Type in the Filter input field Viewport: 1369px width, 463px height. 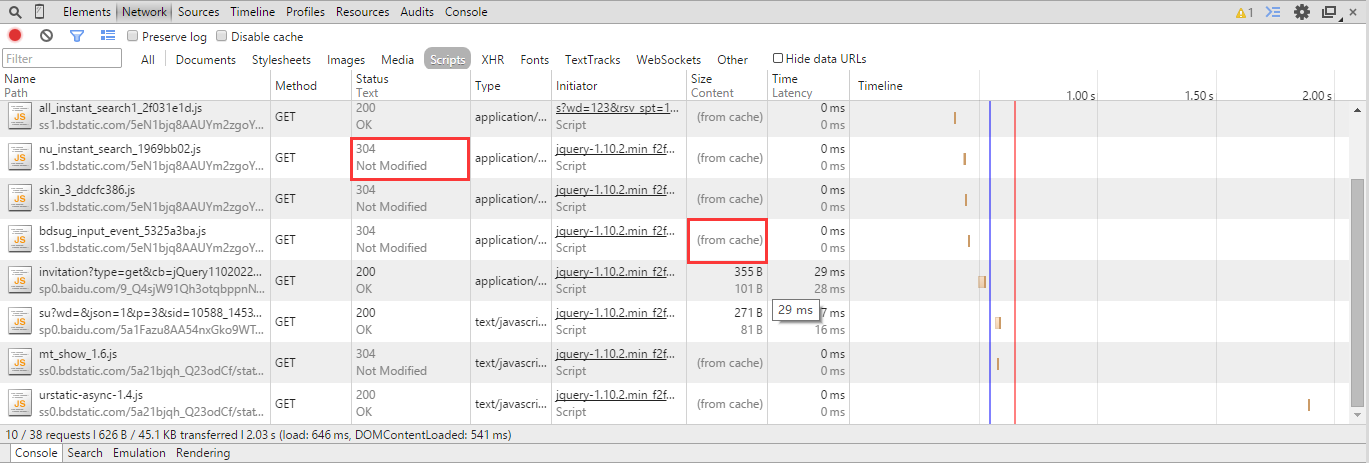tap(60, 60)
